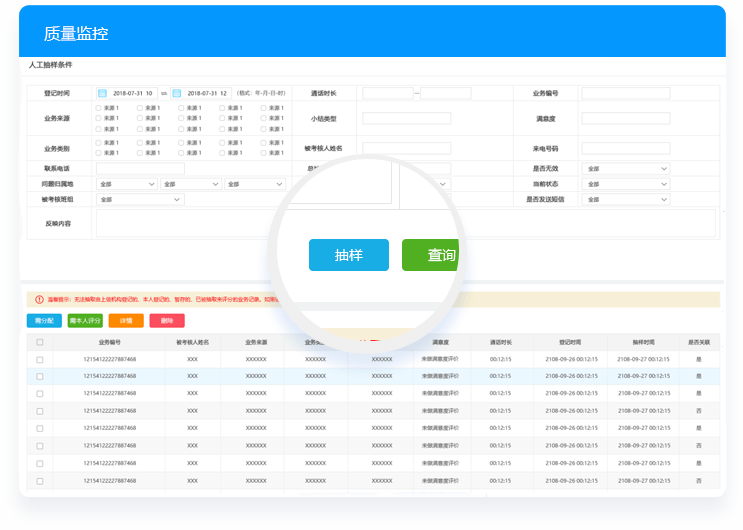The height and width of the screenshot is (530, 743).
Task: Open the end date calendar icon
Action: (177, 93)
